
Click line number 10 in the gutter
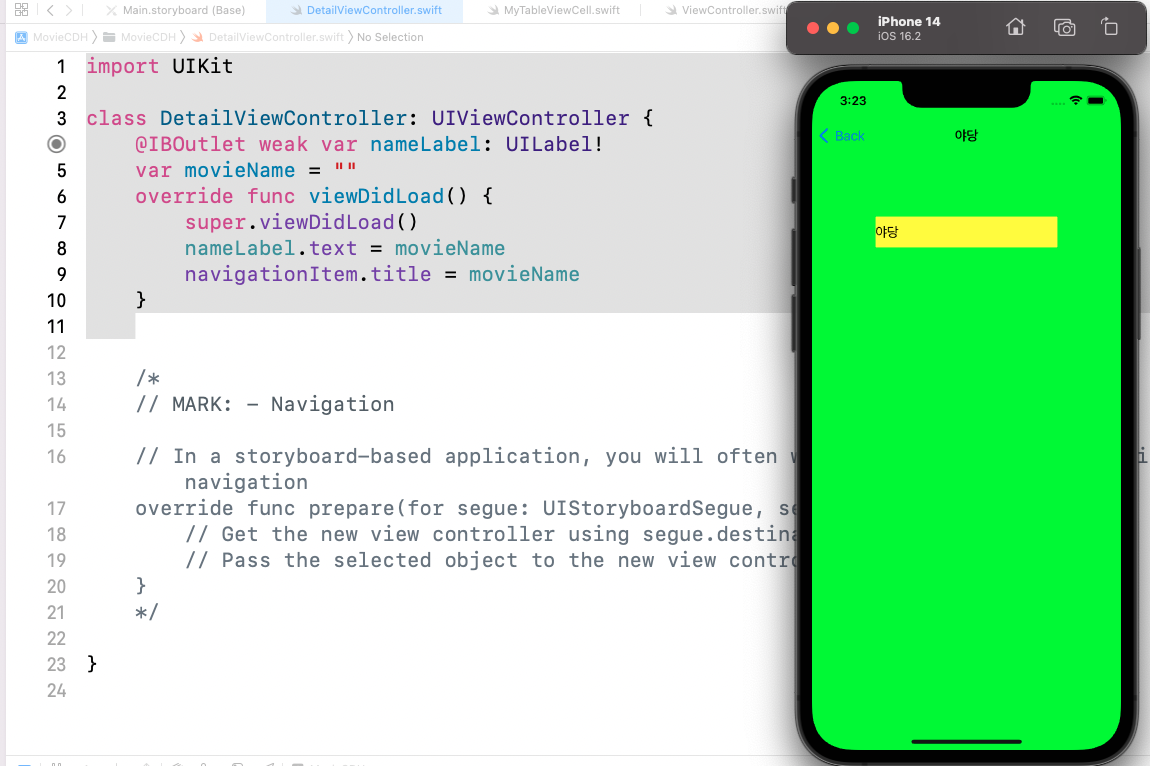pyautogui.click(x=57, y=300)
